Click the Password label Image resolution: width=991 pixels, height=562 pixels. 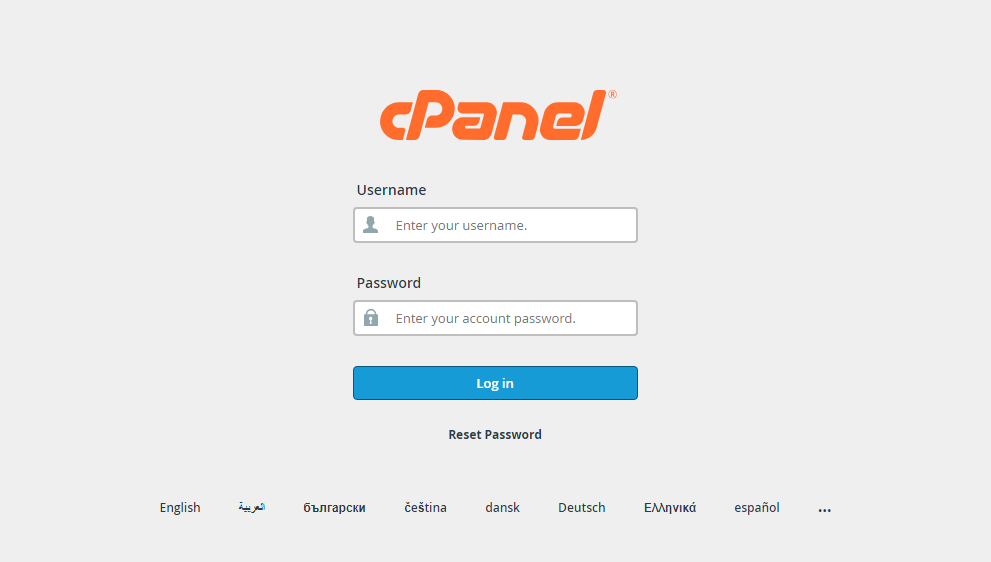(x=389, y=283)
